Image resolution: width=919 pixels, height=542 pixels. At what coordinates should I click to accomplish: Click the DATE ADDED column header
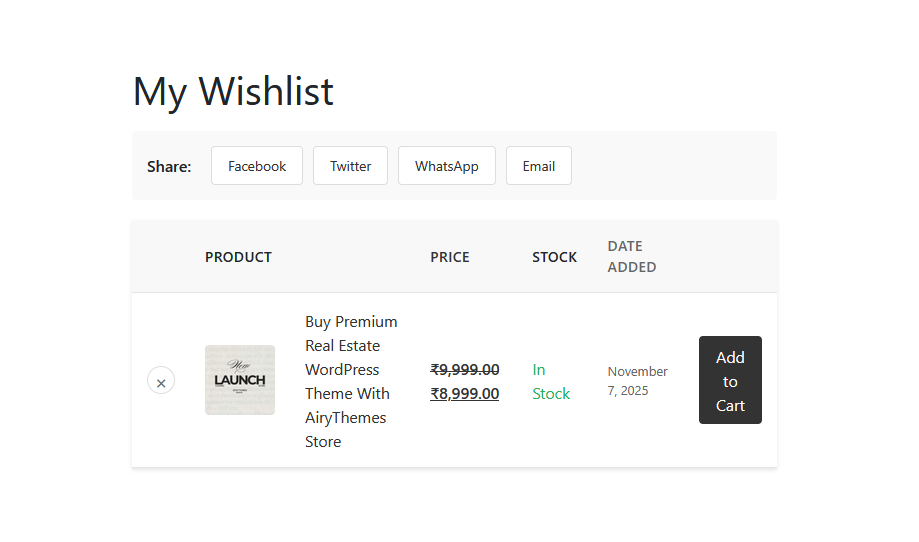pos(631,256)
